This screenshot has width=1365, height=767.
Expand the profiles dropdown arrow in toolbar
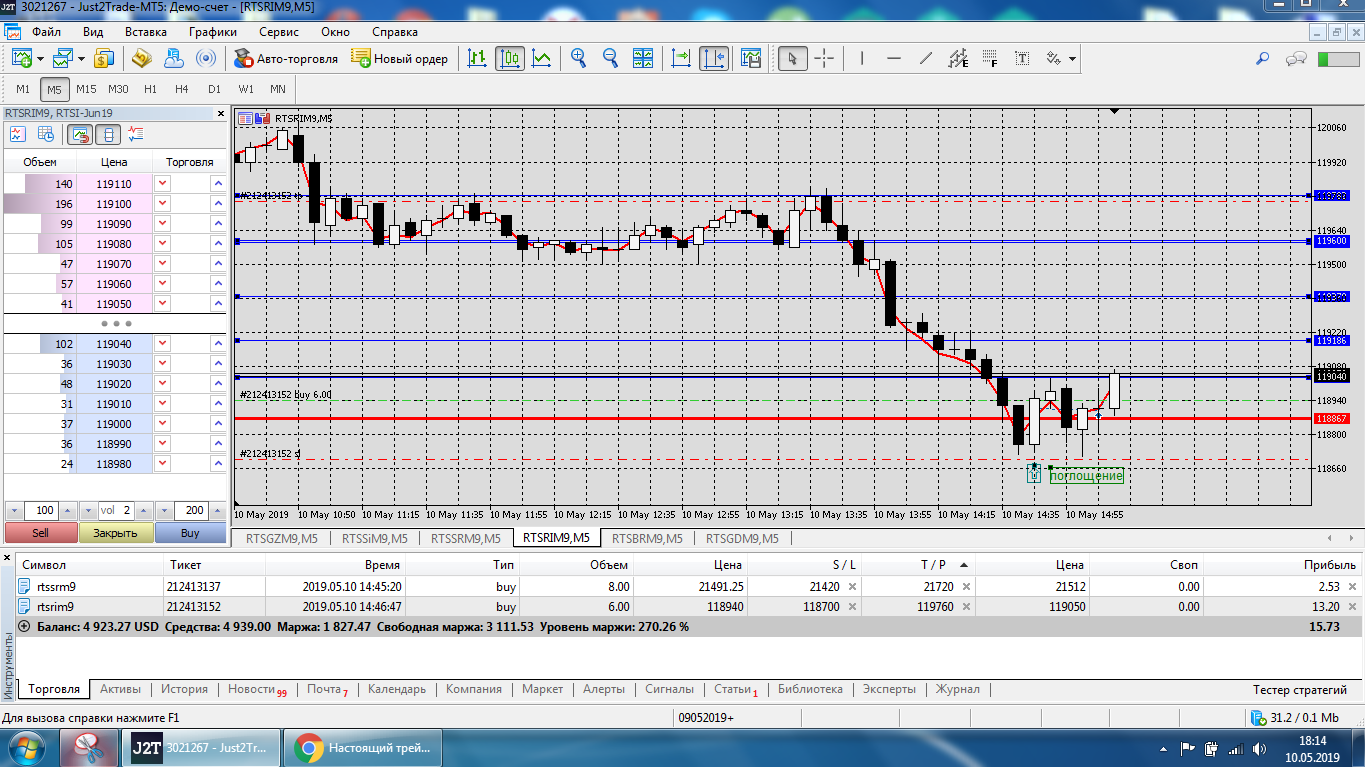pos(81,59)
